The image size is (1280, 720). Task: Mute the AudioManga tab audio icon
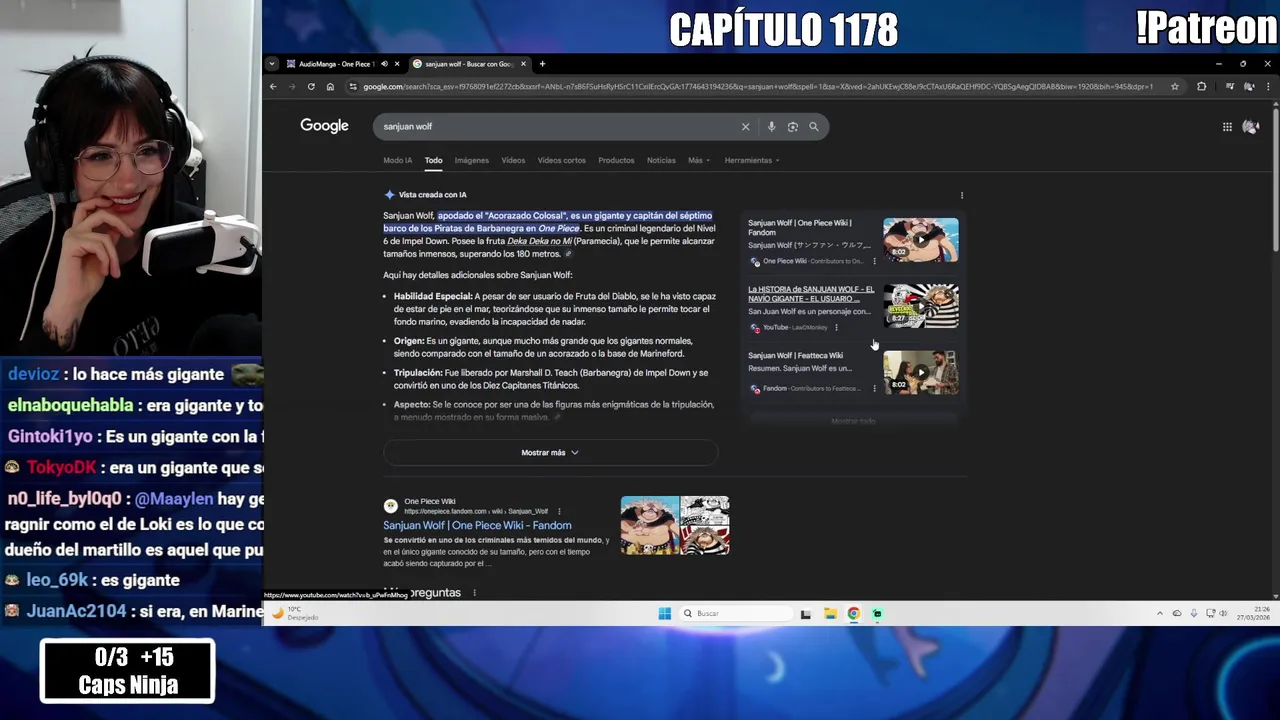click(x=384, y=64)
